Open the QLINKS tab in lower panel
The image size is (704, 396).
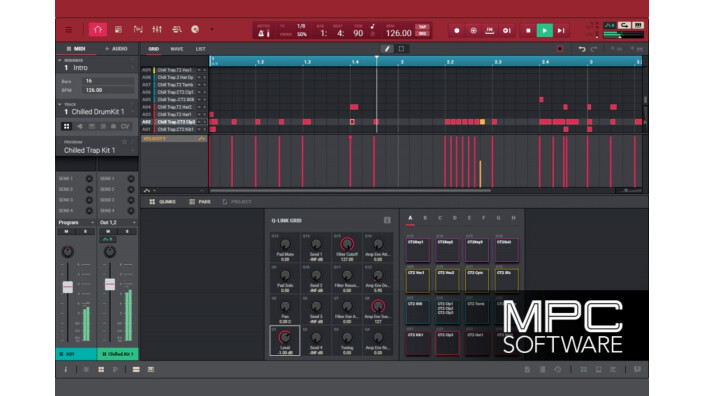click(x=163, y=202)
